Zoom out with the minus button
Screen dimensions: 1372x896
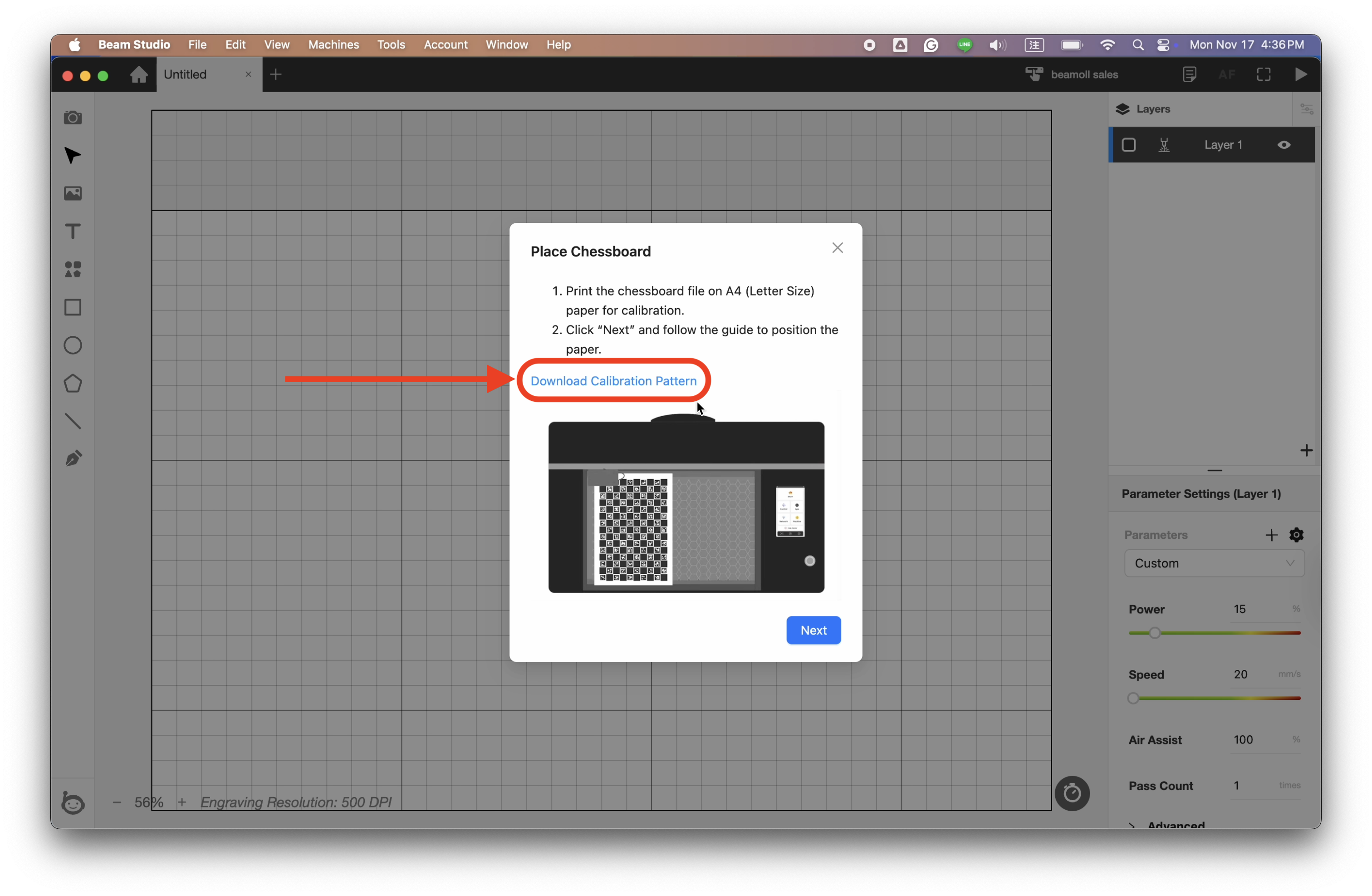click(117, 802)
